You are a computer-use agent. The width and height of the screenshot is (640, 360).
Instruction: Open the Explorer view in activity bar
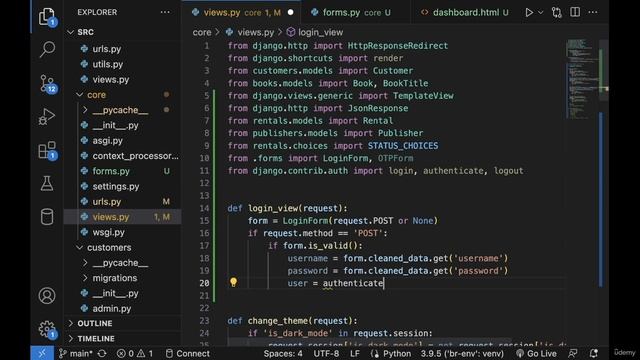click(x=47, y=17)
